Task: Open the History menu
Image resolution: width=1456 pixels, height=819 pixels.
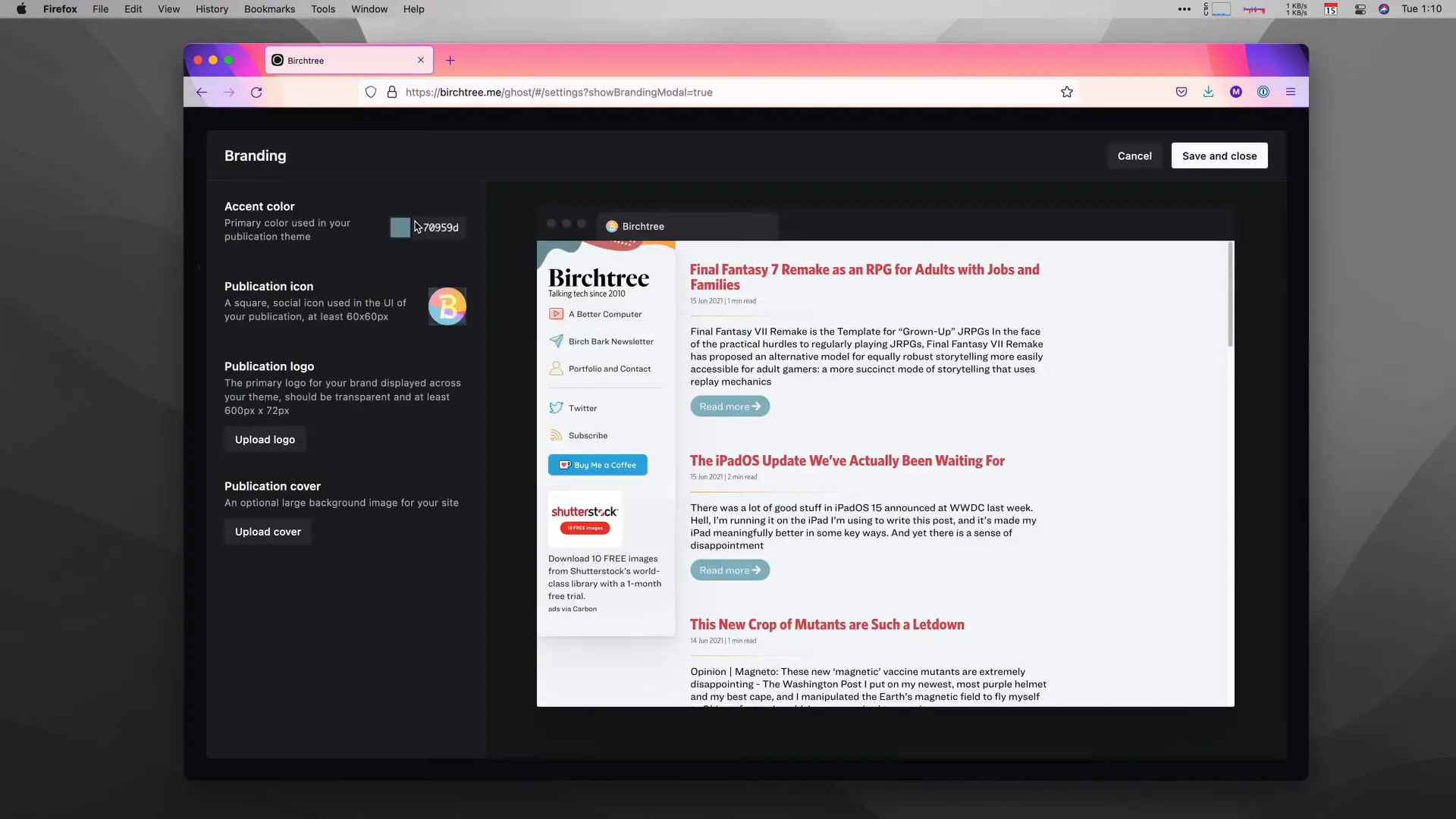Action: (212, 9)
